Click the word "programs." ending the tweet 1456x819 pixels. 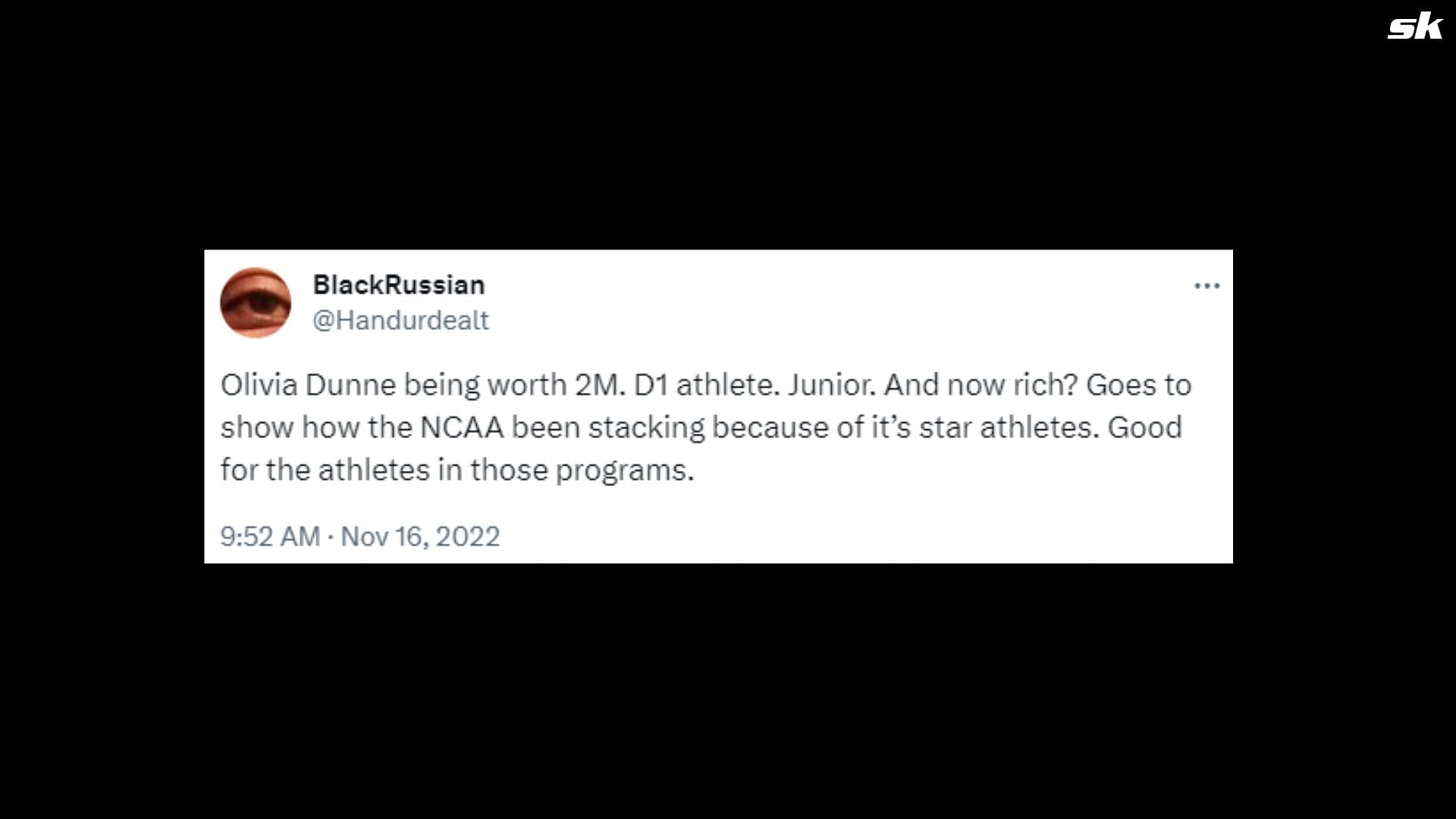625,470
